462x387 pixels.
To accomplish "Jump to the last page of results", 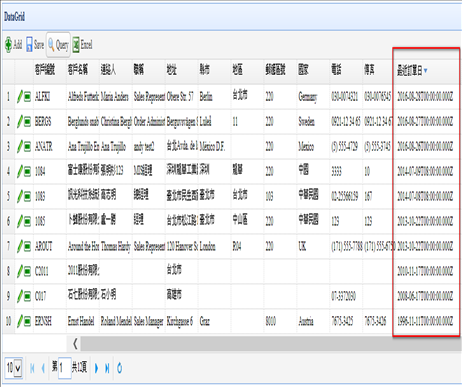I will (107, 368).
